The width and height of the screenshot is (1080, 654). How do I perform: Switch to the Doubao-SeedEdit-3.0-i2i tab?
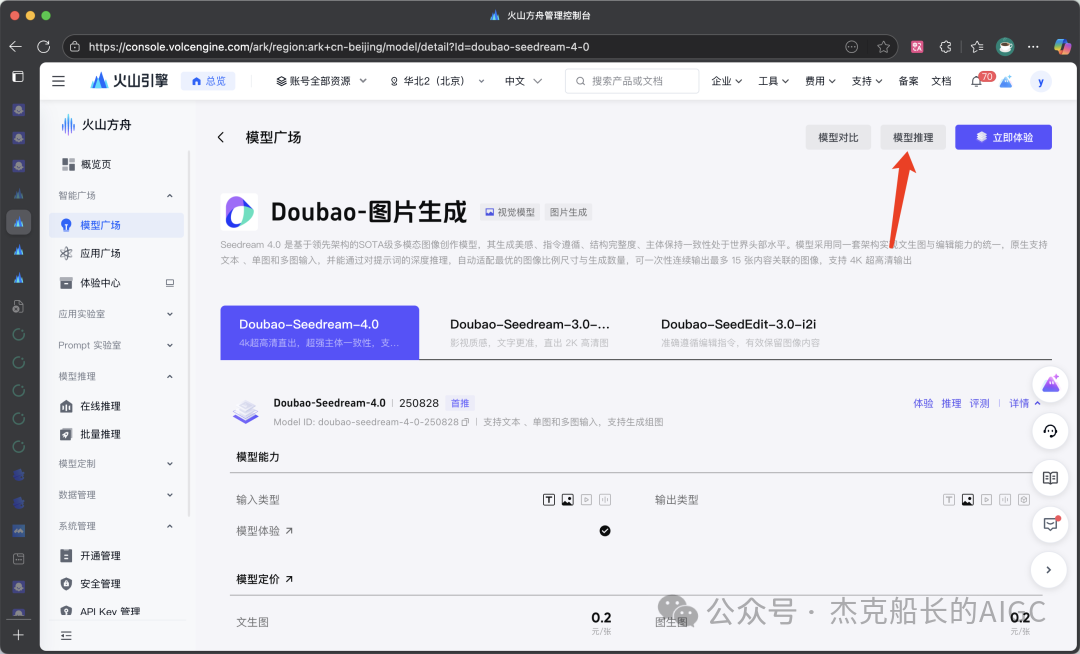pos(740,333)
